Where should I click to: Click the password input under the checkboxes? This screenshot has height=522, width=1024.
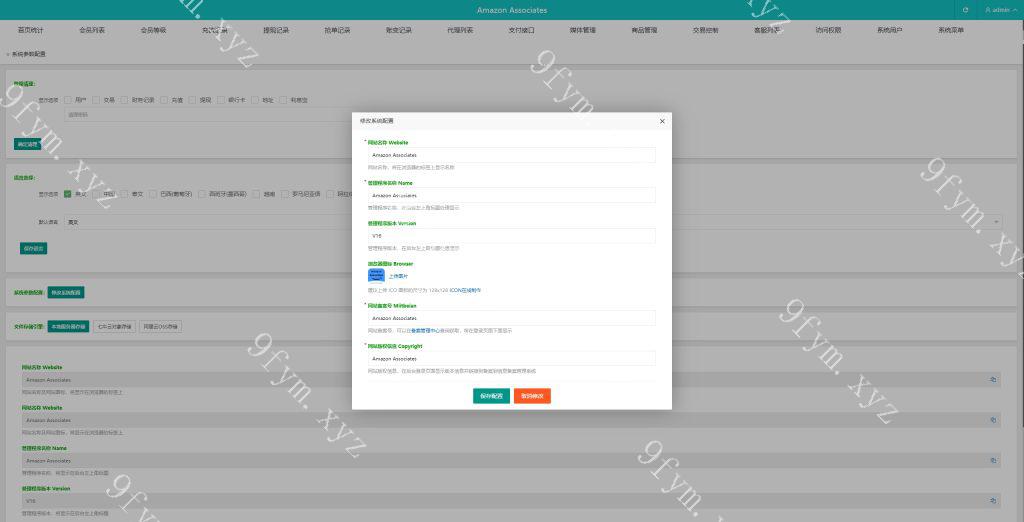tap(209, 115)
